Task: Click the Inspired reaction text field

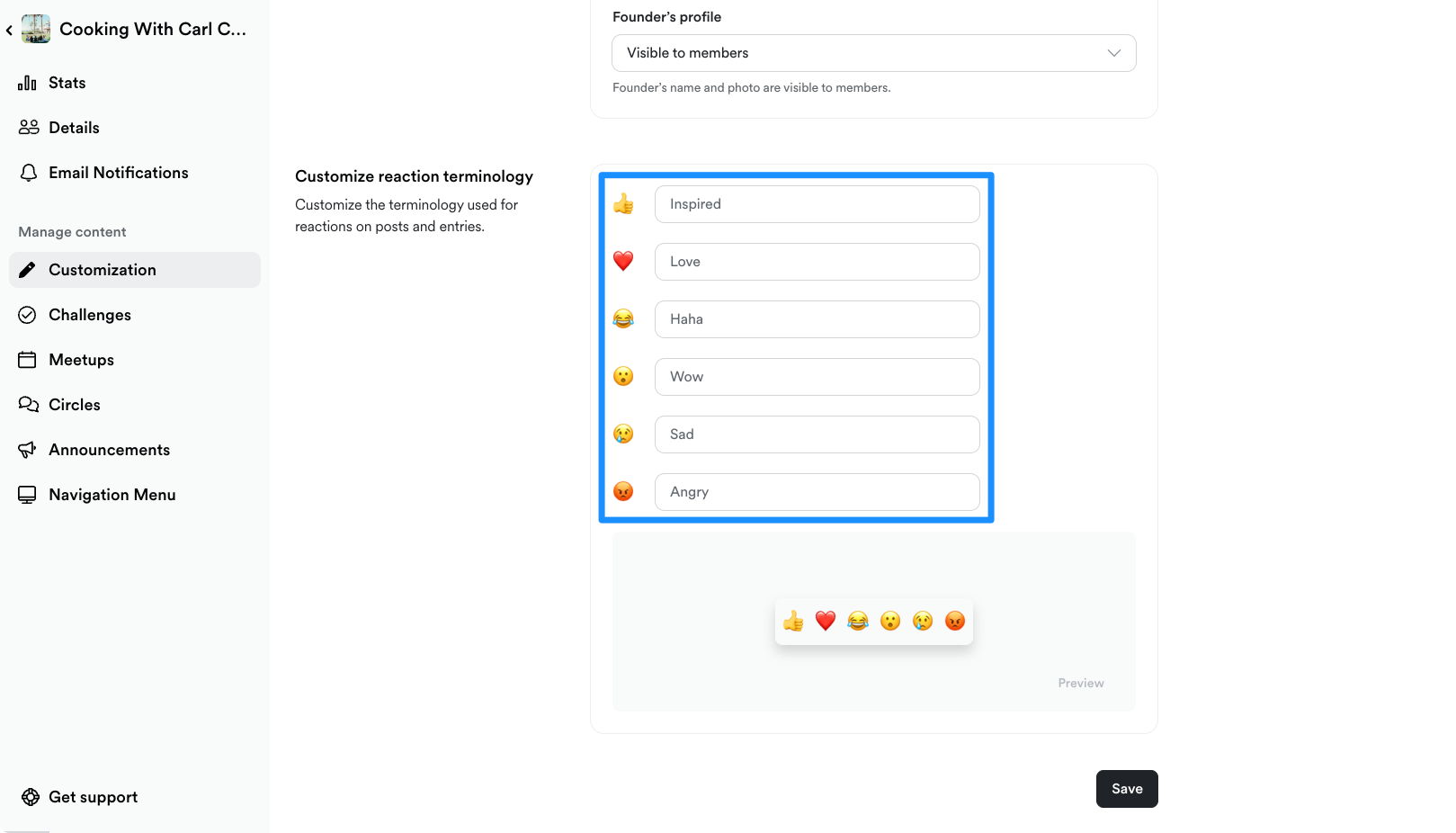Action: click(x=817, y=204)
